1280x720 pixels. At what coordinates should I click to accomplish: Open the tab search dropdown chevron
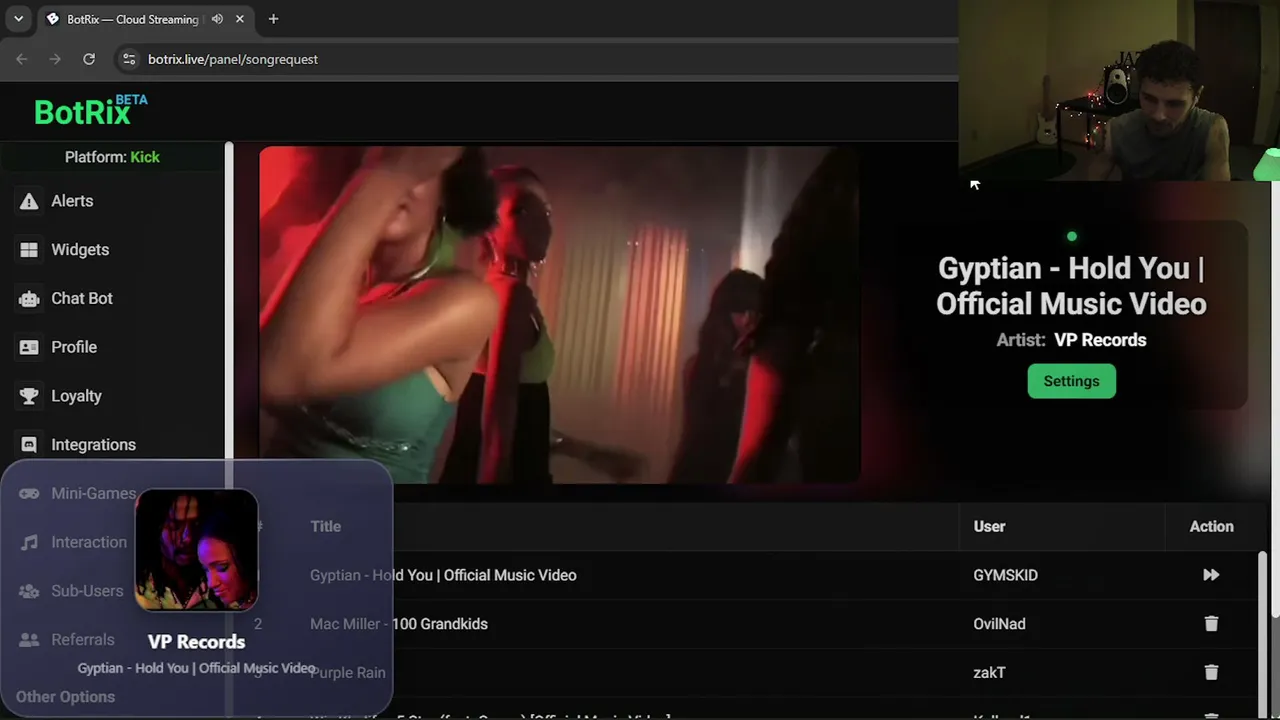[x=18, y=19]
